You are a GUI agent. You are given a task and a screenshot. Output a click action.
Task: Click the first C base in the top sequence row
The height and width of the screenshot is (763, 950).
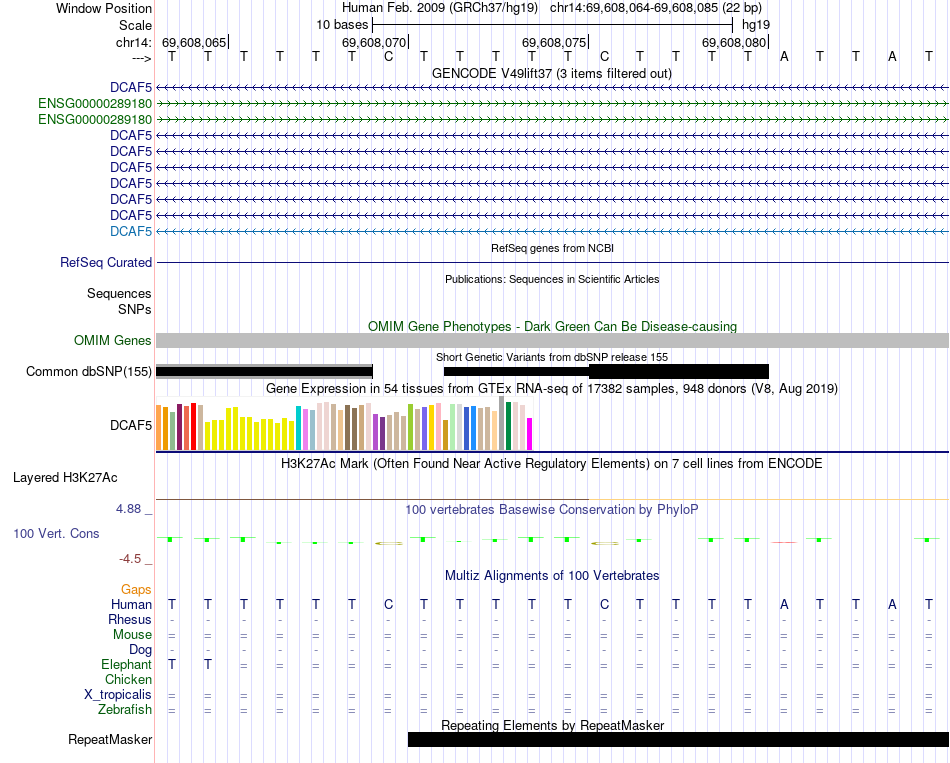click(x=388, y=57)
